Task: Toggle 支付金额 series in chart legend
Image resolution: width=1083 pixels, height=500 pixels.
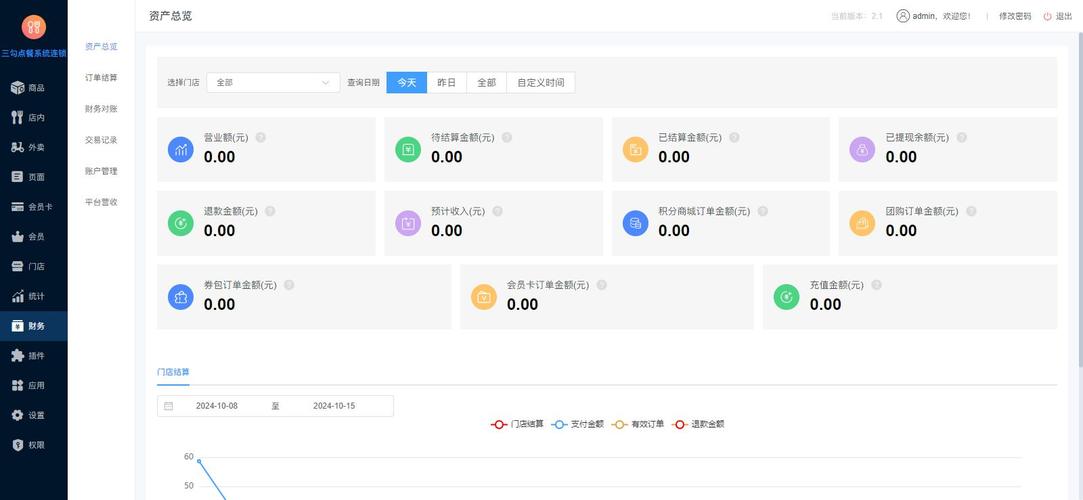Action: [577, 424]
